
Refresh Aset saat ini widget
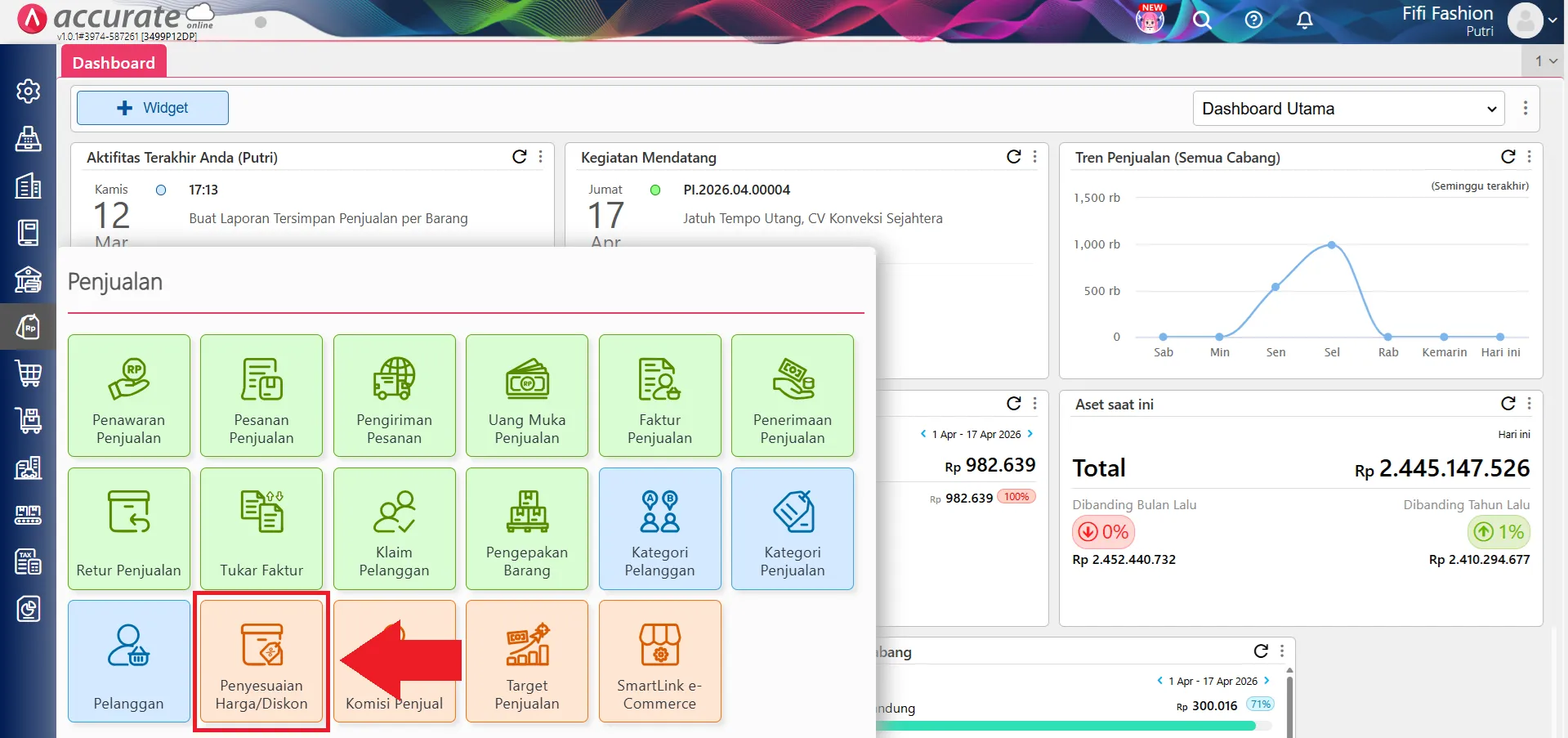(1508, 403)
